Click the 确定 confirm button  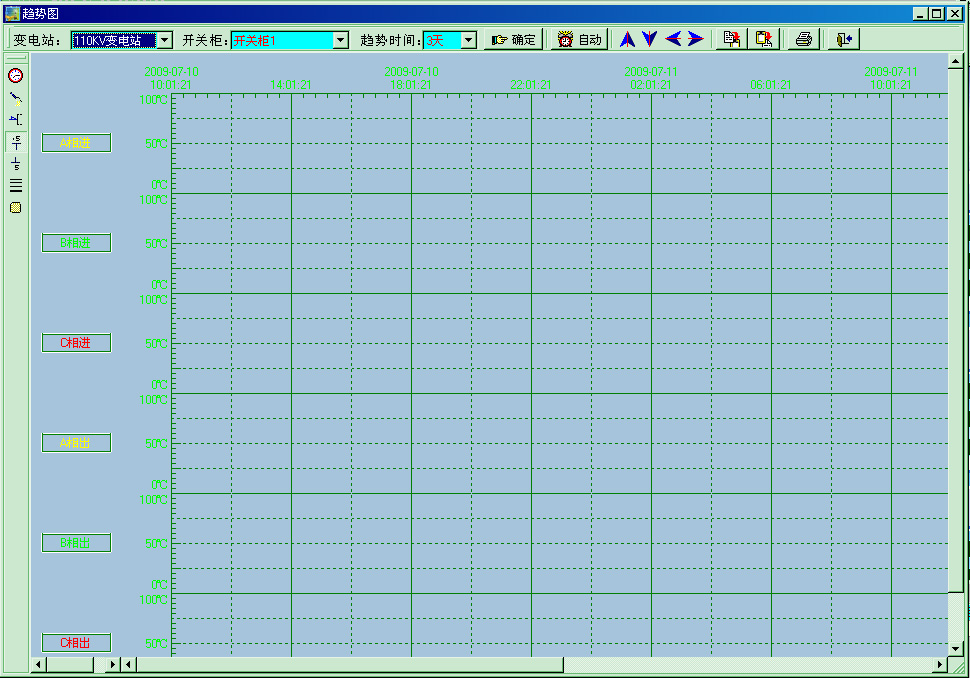(x=513, y=40)
